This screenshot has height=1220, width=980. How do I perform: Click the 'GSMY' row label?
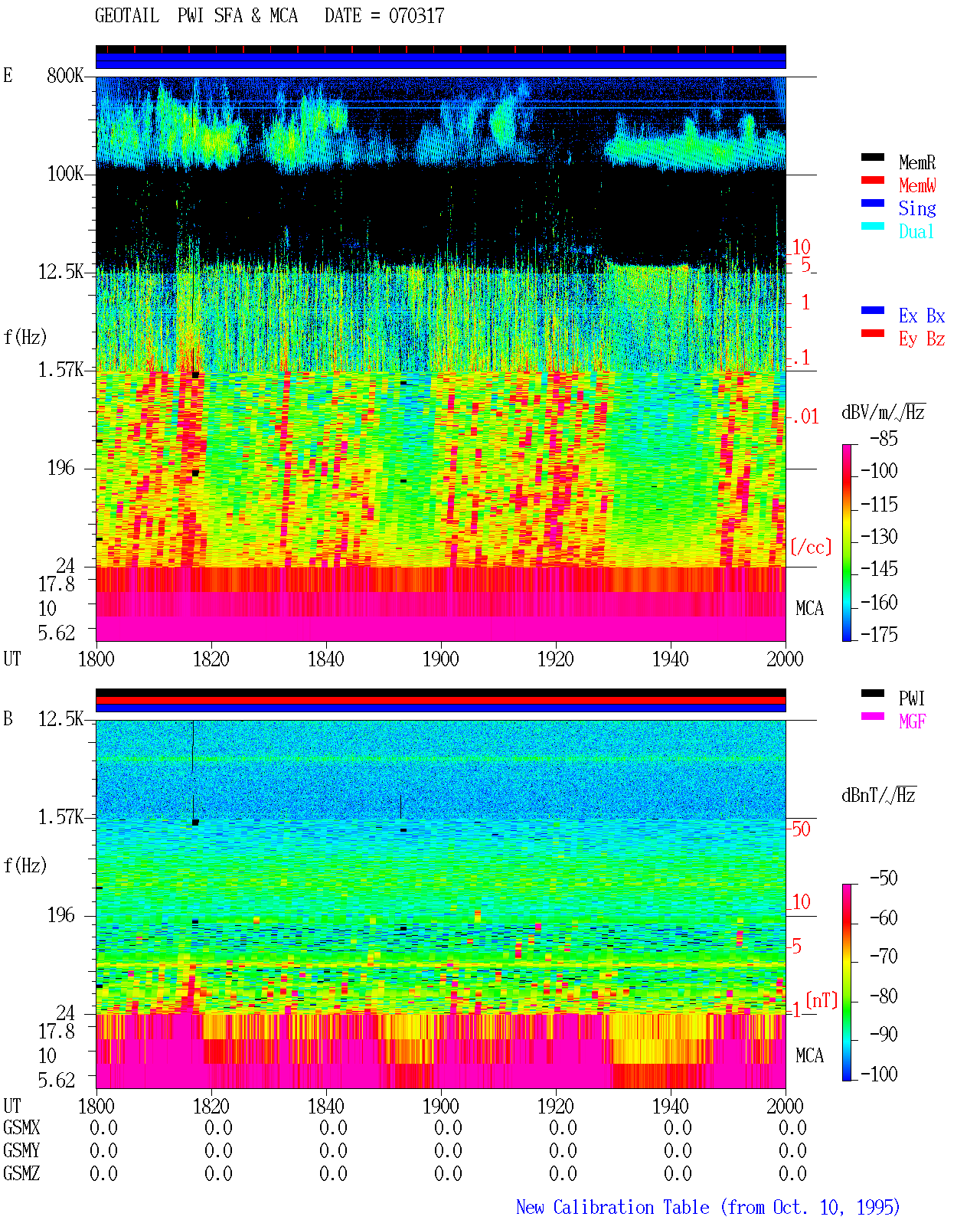pos(21,1151)
